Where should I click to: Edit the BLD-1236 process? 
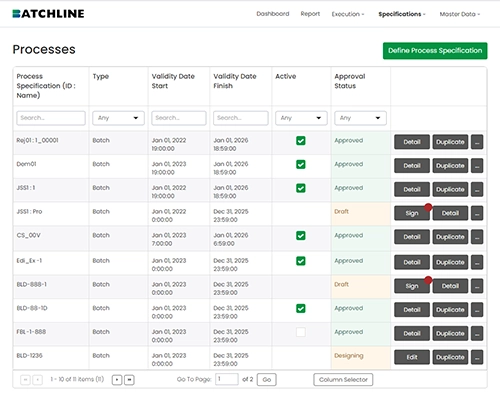[412, 357]
